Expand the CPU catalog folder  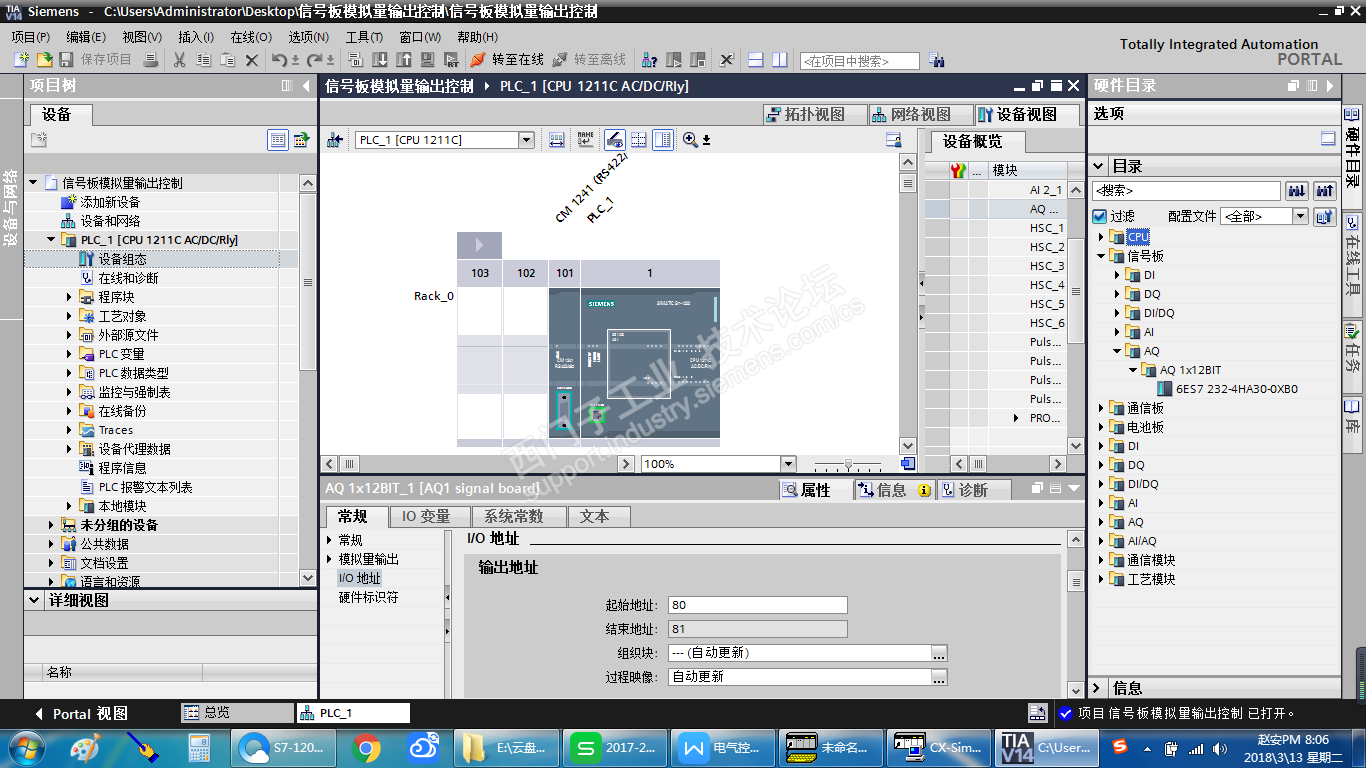tap(1101, 237)
